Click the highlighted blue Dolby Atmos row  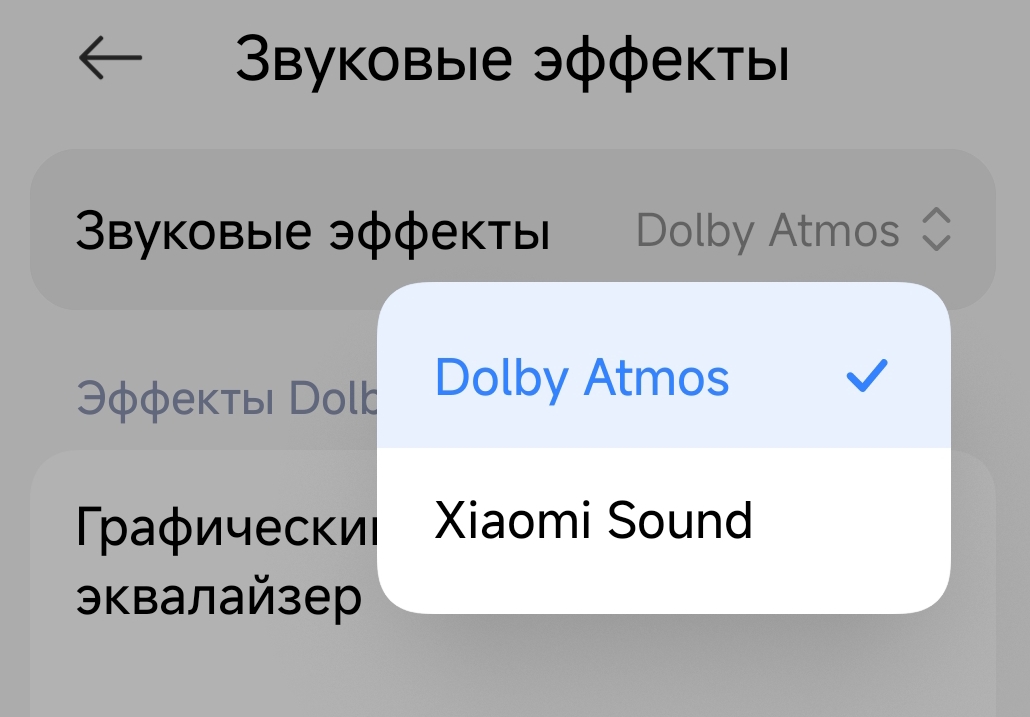[662, 377]
